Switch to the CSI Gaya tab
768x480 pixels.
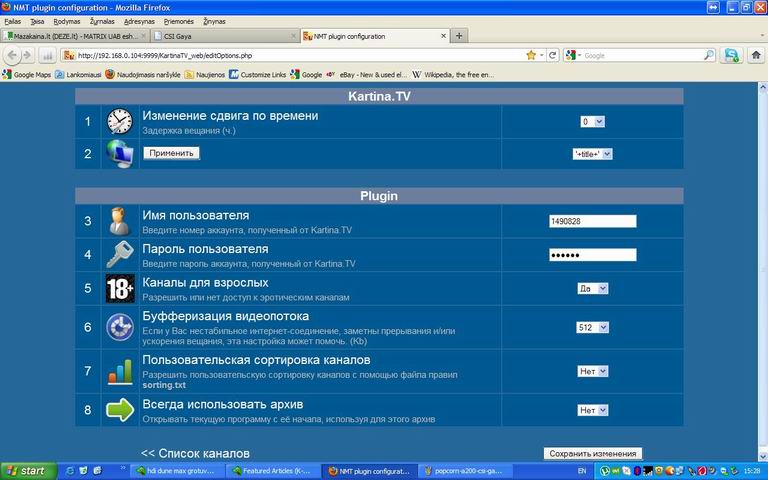pos(225,36)
